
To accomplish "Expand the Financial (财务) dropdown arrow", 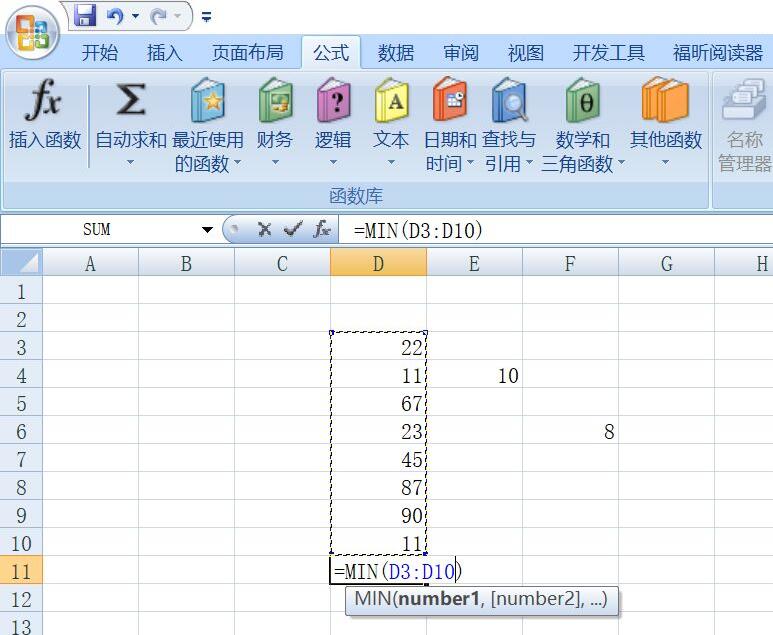I will click(275, 162).
